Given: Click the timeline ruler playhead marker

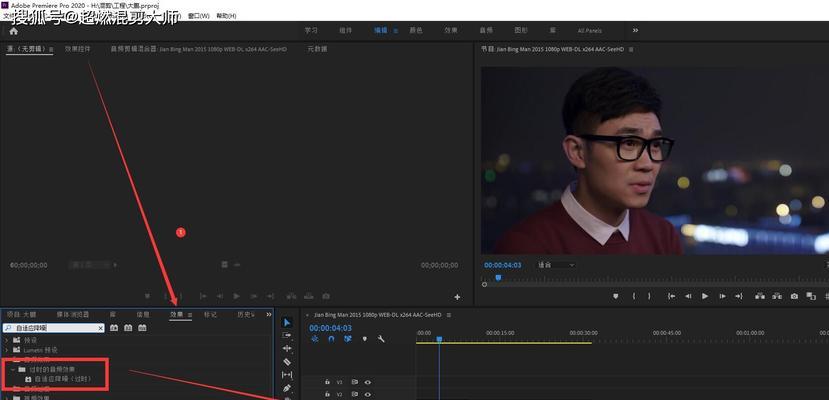Looking at the screenshot, I should tap(439, 340).
